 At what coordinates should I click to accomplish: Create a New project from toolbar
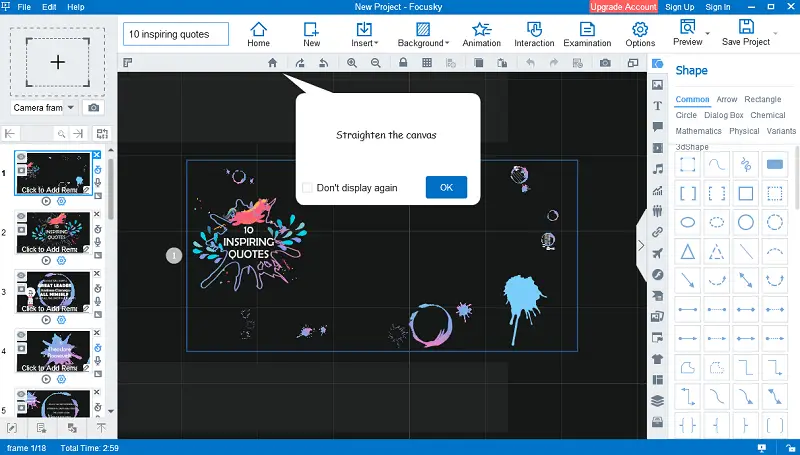click(x=311, y=34)
